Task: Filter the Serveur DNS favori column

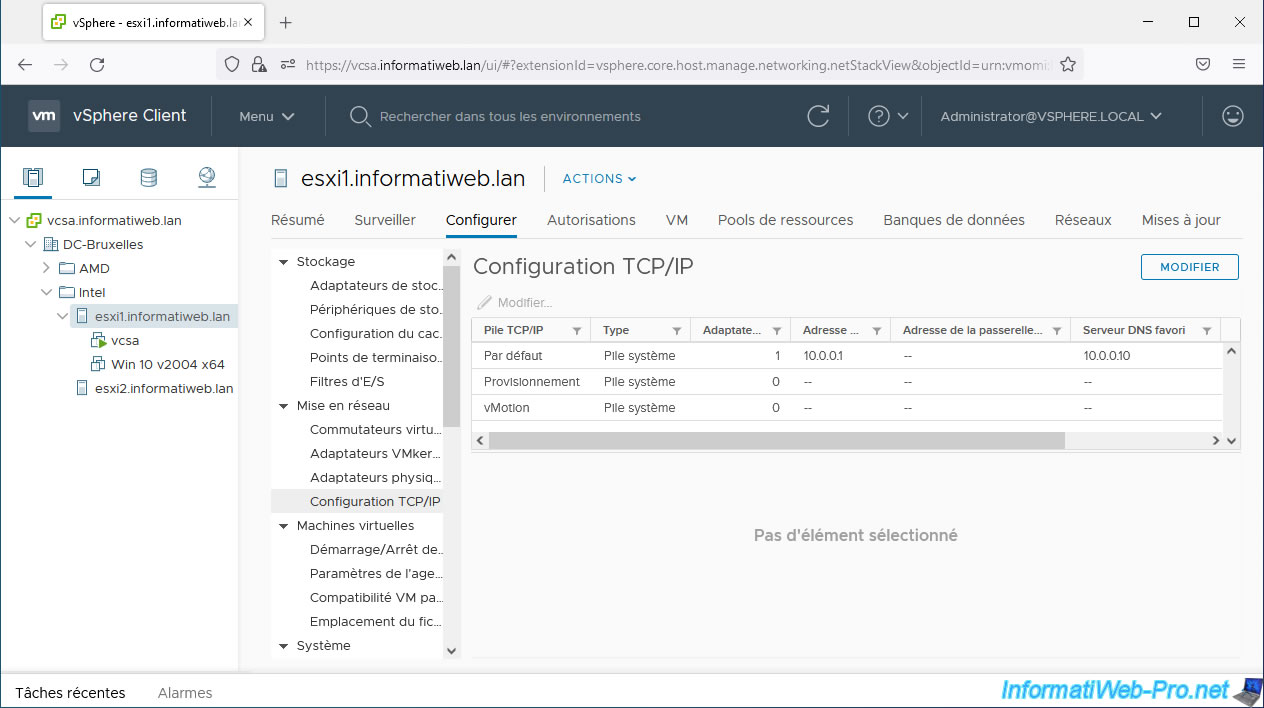Action: click(x=1206, y=330)
